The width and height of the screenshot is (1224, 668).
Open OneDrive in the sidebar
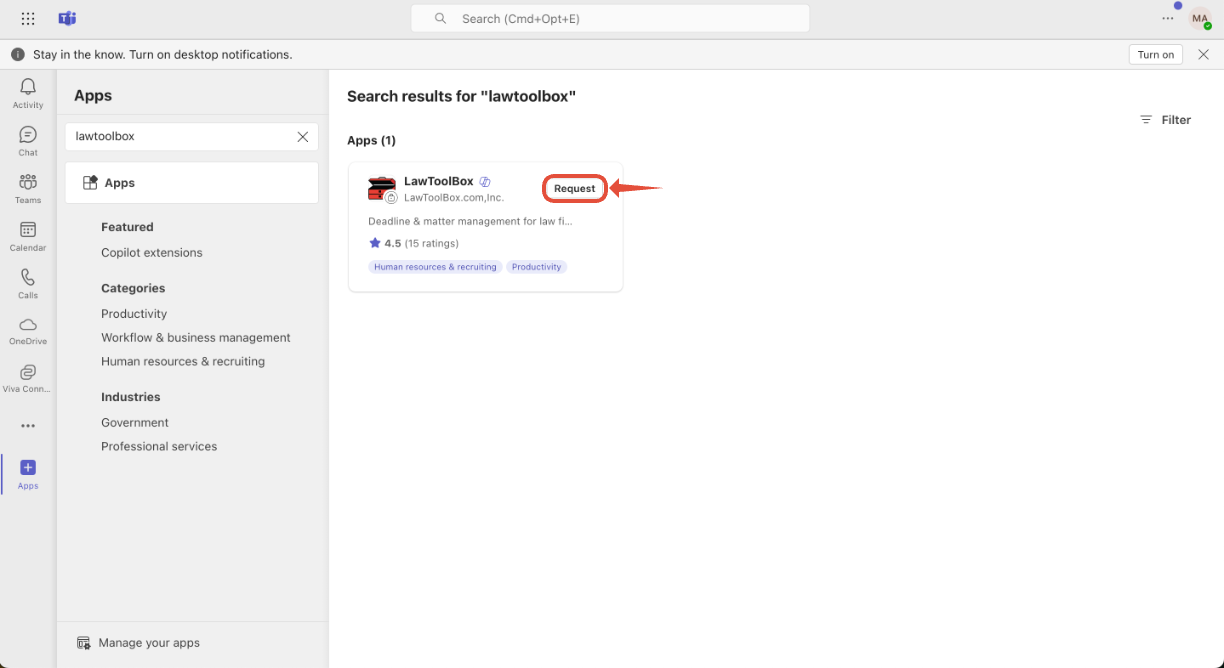click(x=28, y=330)
